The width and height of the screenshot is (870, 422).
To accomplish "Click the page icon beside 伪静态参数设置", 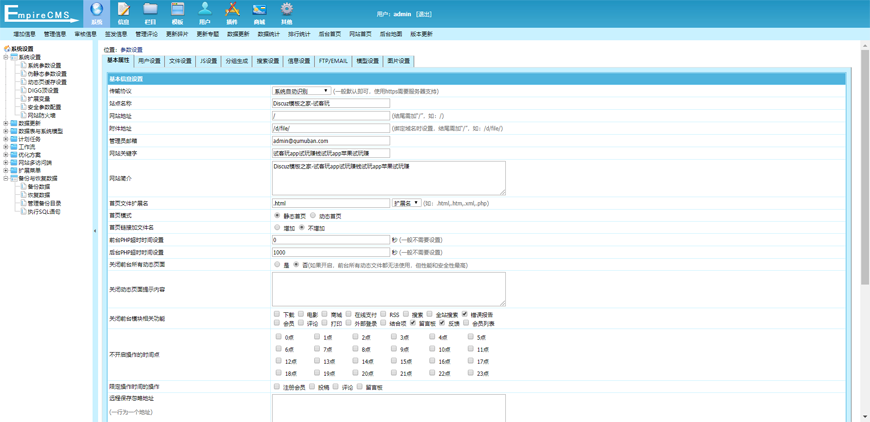I will pos(23,74).
